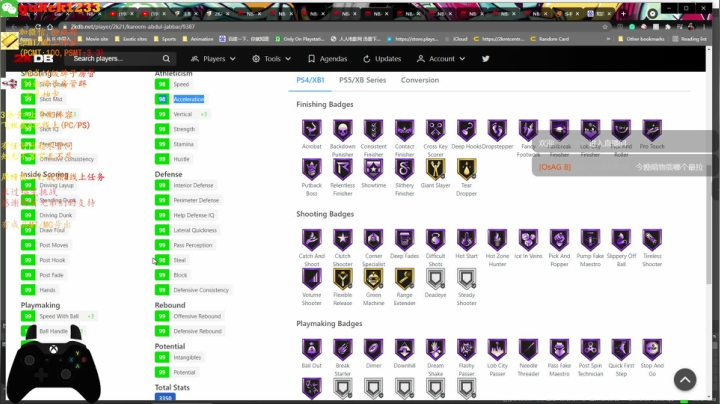Select the Deep Hooks badge icon

[467, 130]
